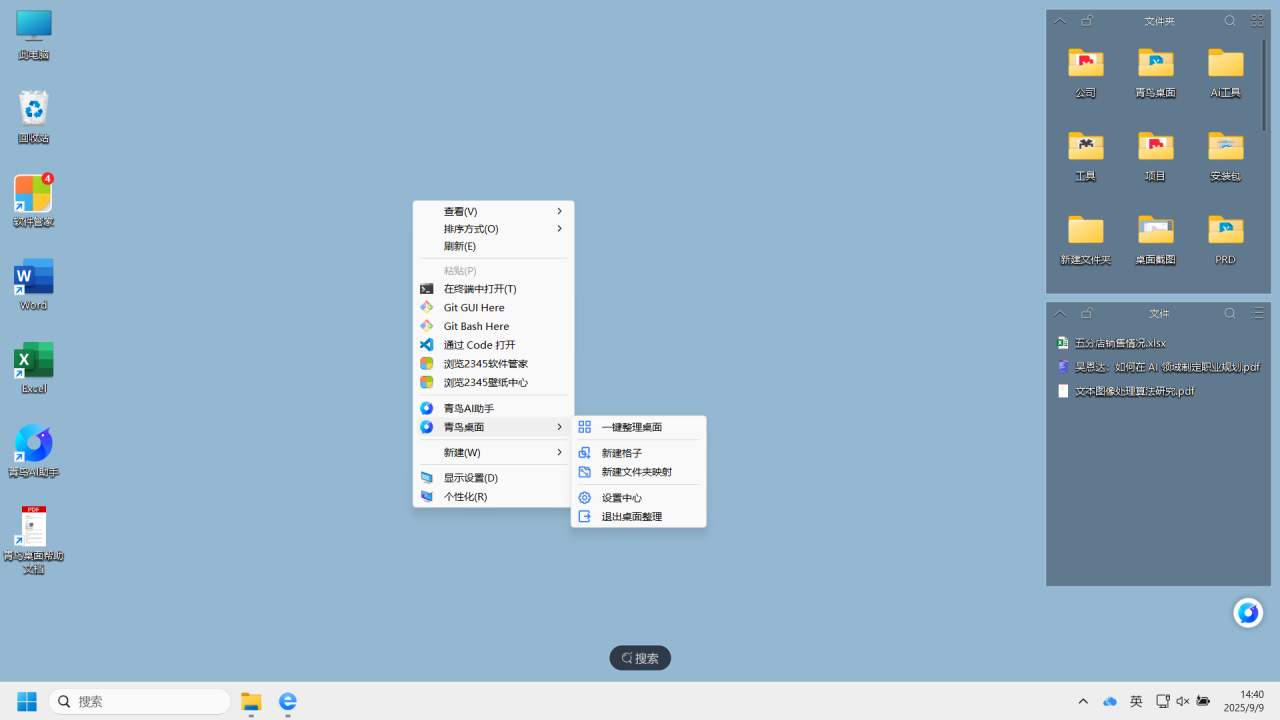Choose 浏览2345软件管家

494,364
